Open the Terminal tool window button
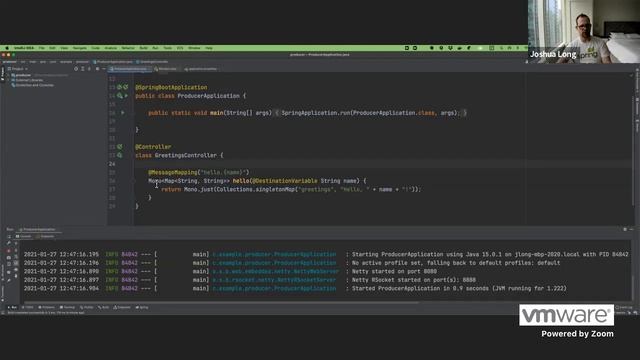Image resolution: width=640 pixels, height=360 pixels. pyautogui.click(x=67, y=307)
